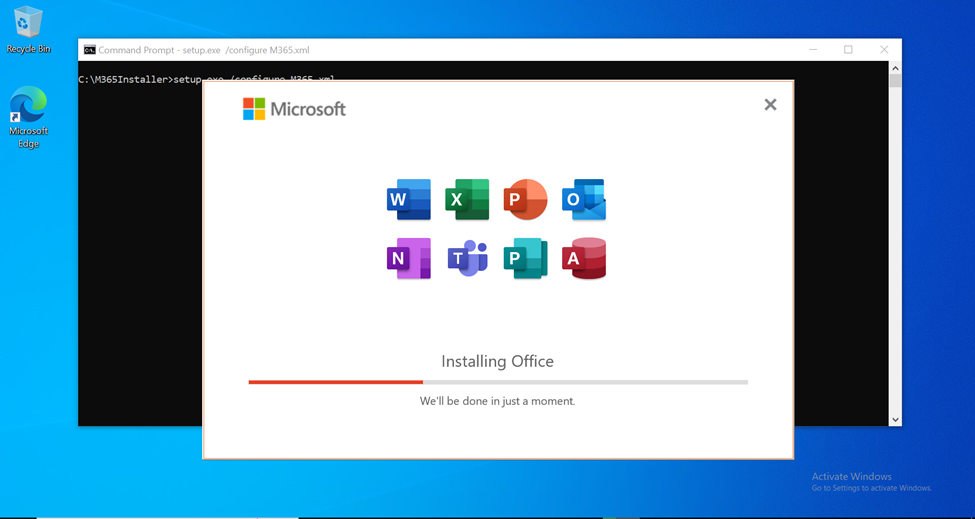
Task: Click Command Prompt scrollbar down arrow
Action: 895,420
